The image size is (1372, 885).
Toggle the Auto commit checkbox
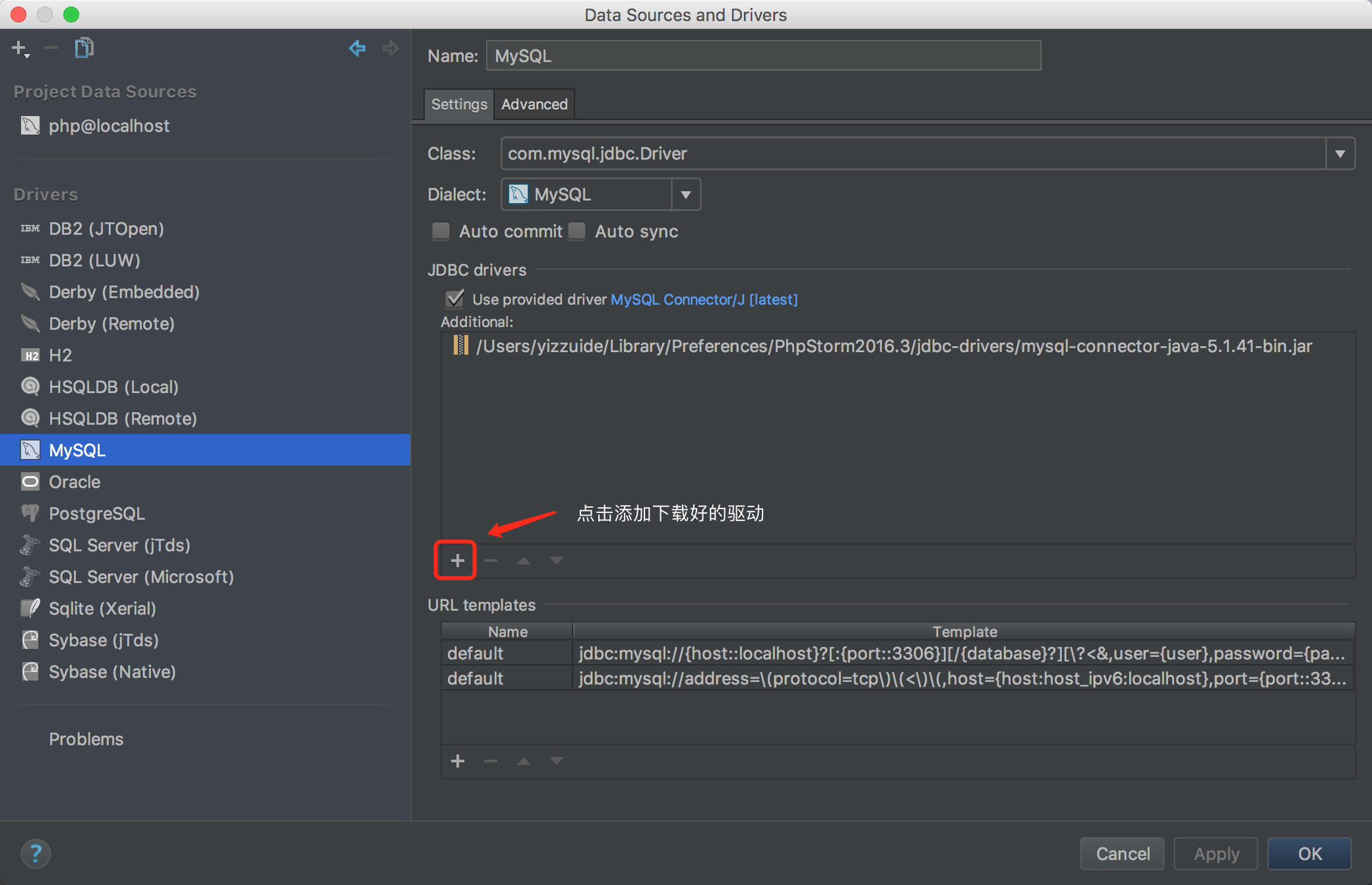pyautogui.click(x=441, y=231)
